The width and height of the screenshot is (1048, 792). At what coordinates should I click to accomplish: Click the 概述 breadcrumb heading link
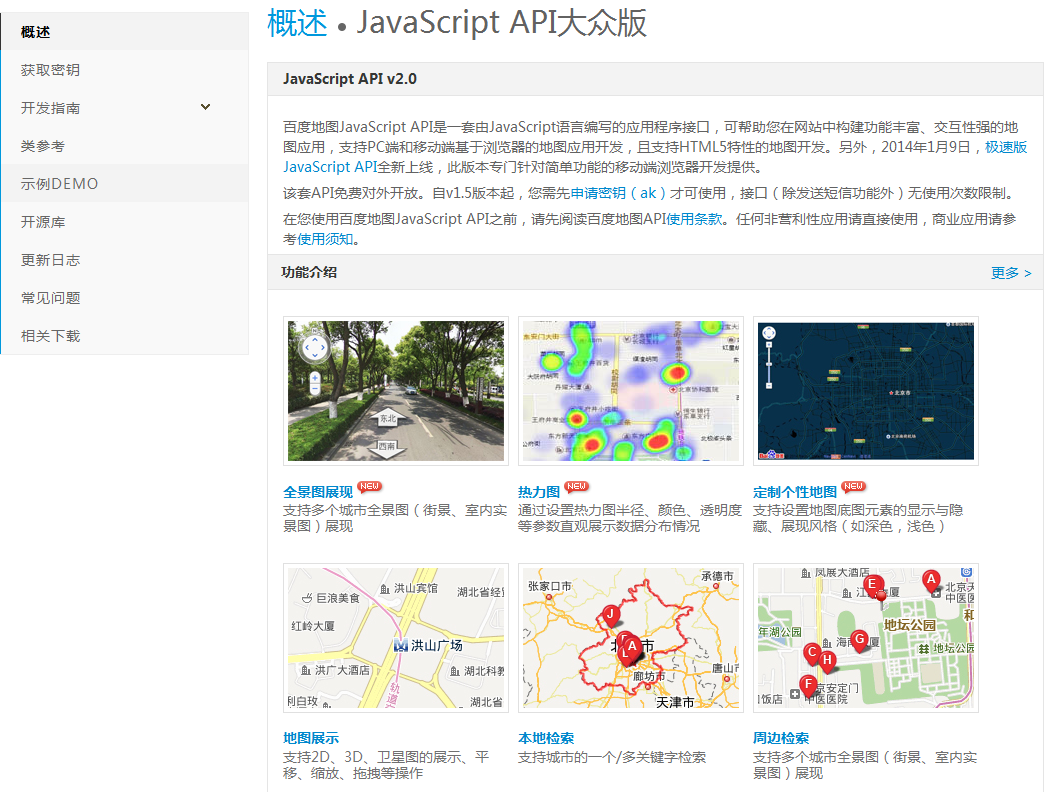pos(297,23)
